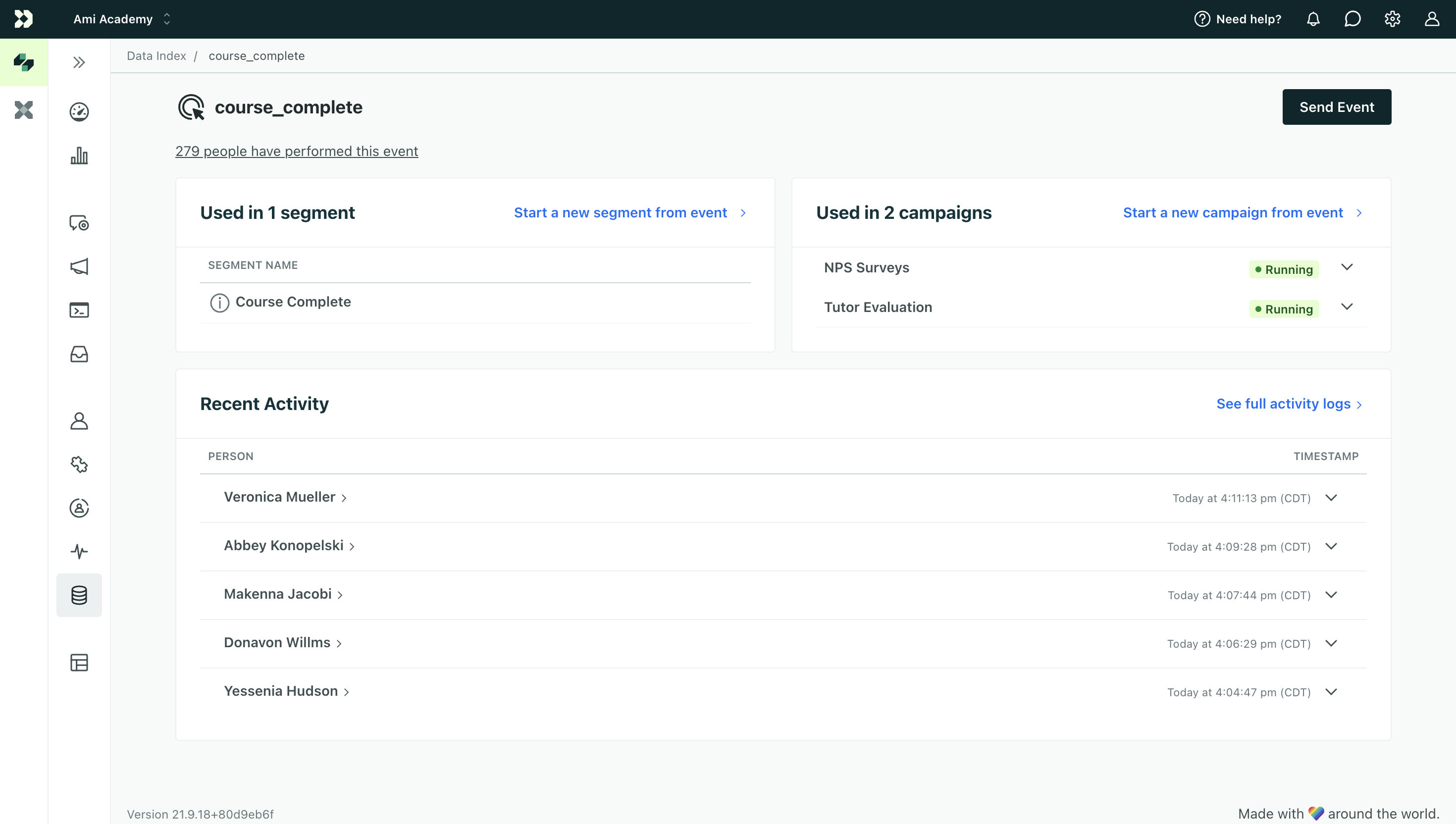Select the people/contacts icon in sidebar
The image size is (1456, 824).
(79, 420)
